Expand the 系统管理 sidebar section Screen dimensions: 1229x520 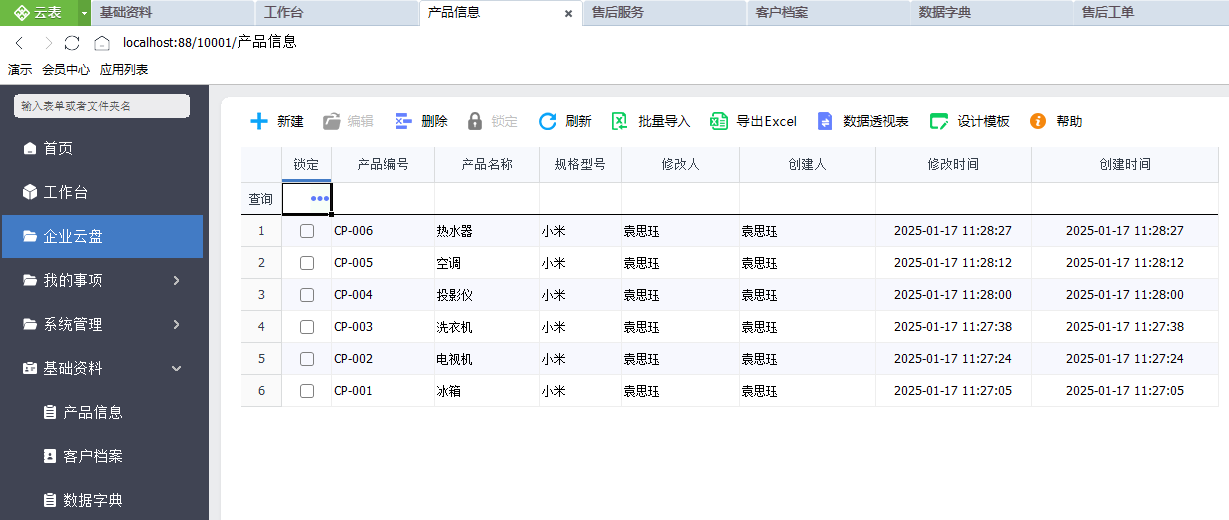click(177, 325)
